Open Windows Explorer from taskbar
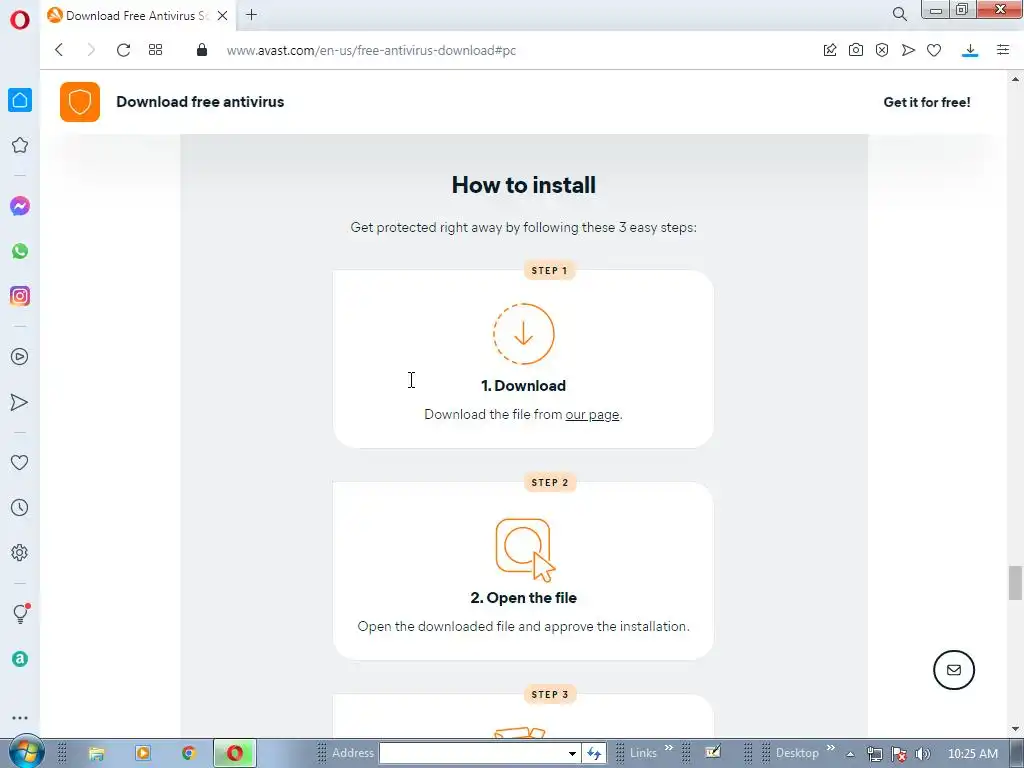1024x768 pixels. (x=97, y=753)
